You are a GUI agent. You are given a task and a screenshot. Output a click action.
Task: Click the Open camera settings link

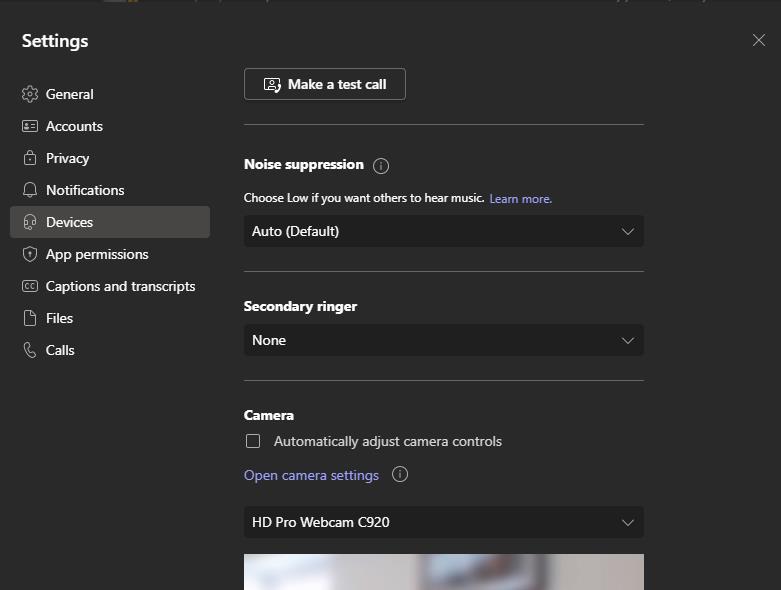(x=311, y=475)
